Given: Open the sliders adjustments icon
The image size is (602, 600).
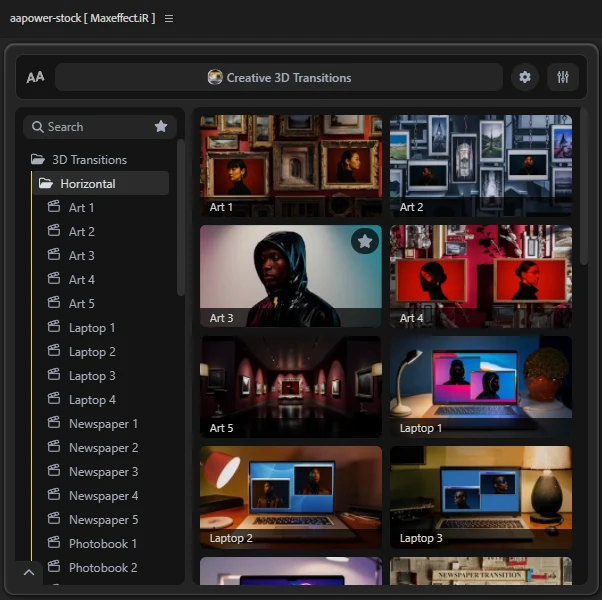Looking at the screenshot, I should (563, 77).
